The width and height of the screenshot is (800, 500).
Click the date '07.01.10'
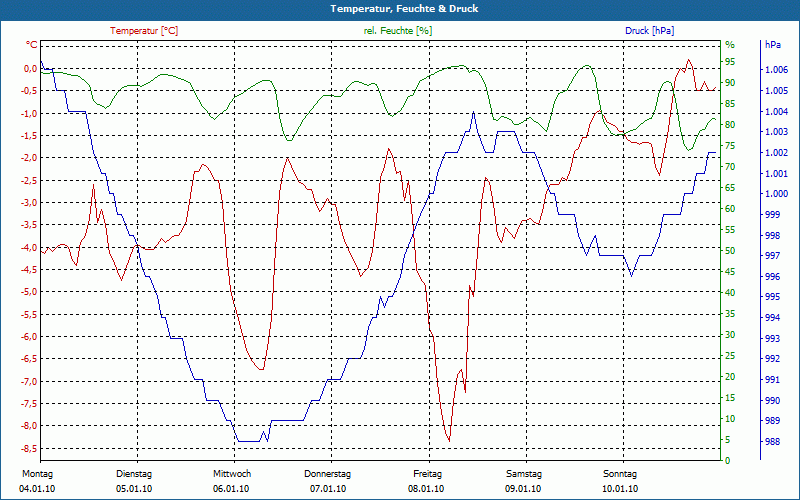pos(328,489)
